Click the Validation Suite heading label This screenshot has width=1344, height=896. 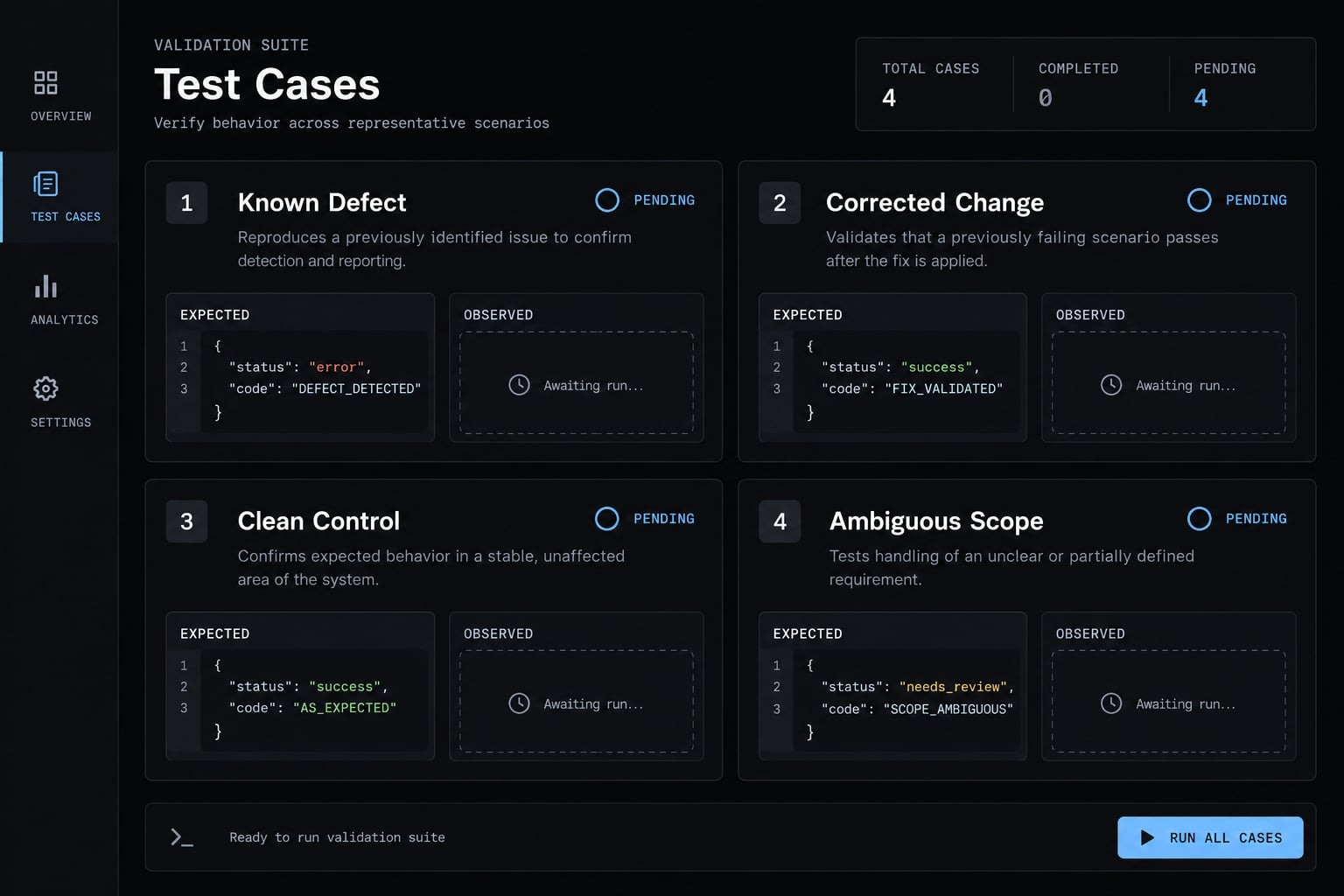231,45
